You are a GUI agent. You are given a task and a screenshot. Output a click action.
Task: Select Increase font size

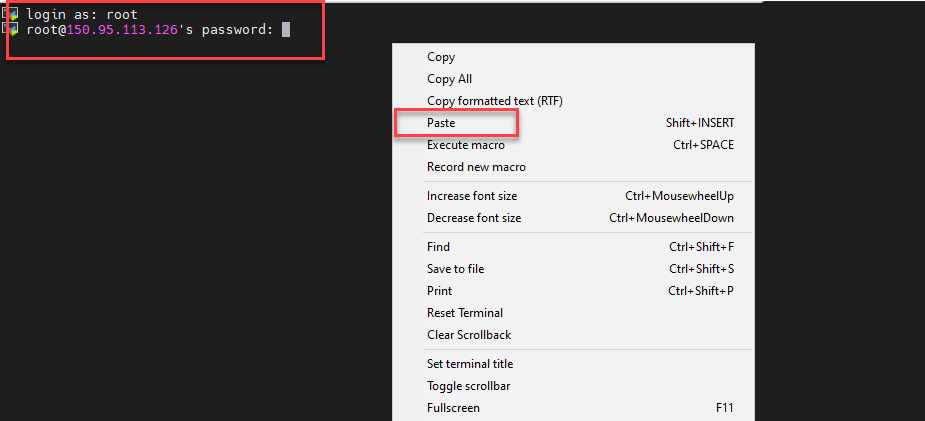(x=472, y=196)
